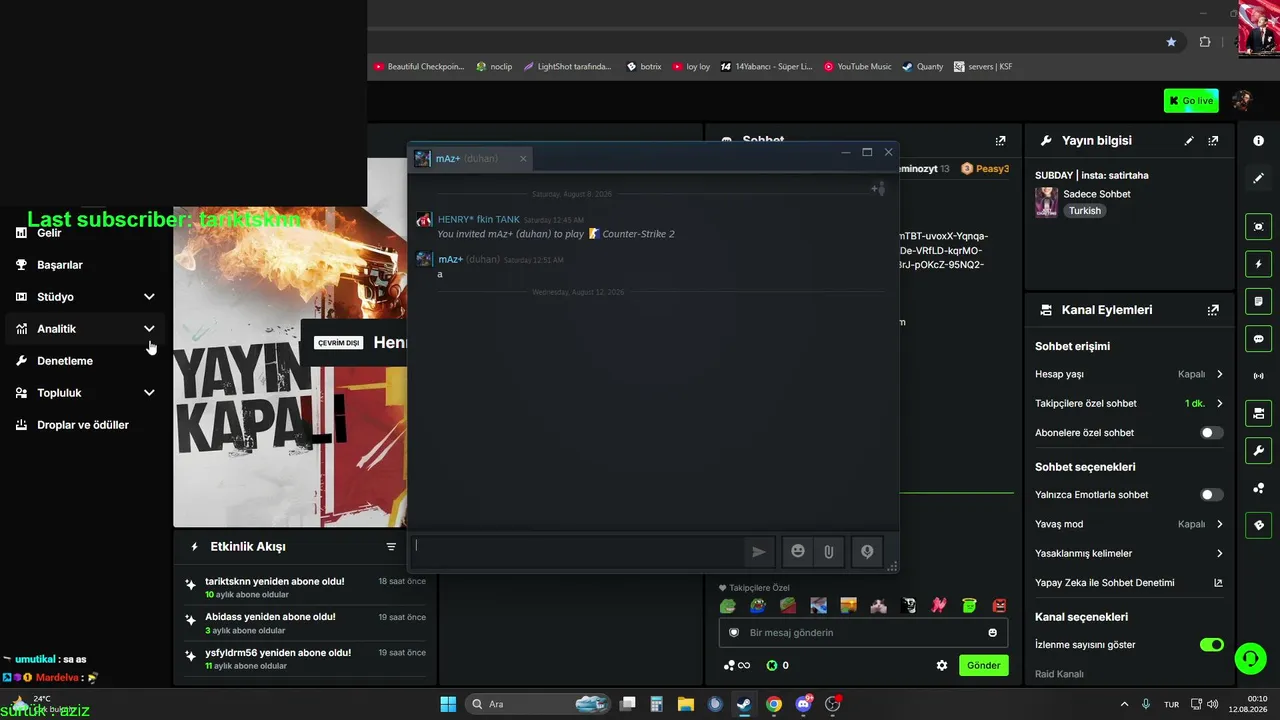Start voice chat with the microphone icon
The image size is (1280, 720).
click(x=867, y=551)
